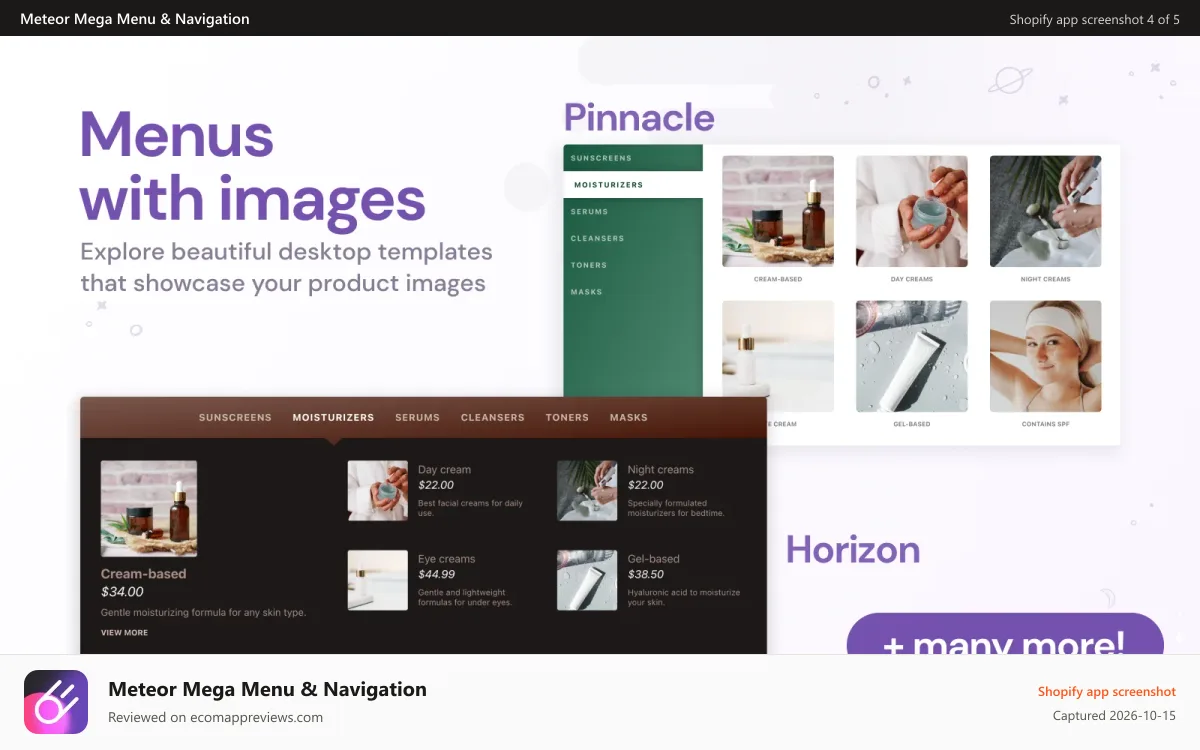The width and height of the screenshot is (1200, 750).
Task: Open Toners tab in Horizon menu bar
Action: (x=567, y=418)
